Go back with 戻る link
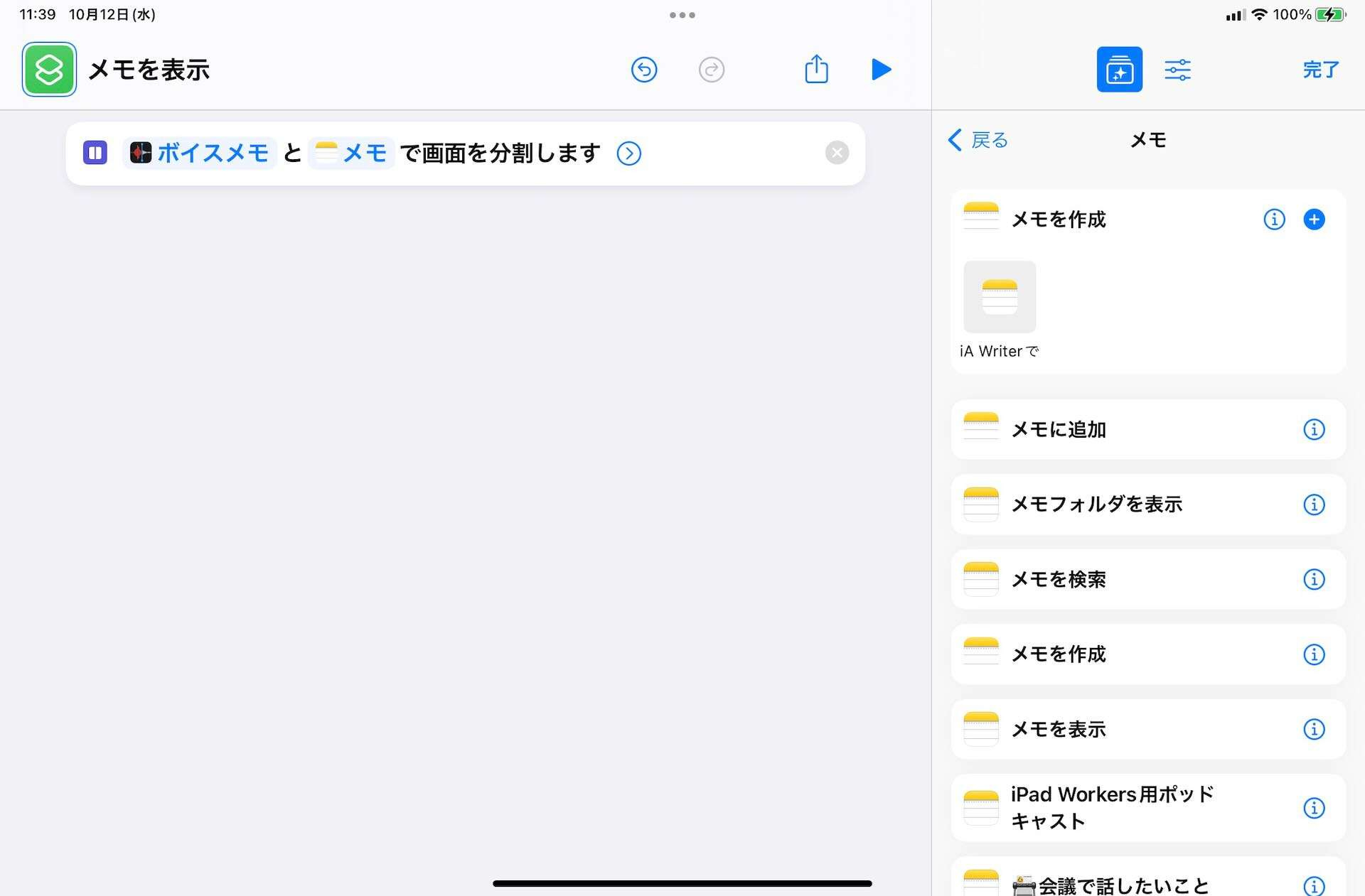This screenshot has width=1365, height=896. 978,140
